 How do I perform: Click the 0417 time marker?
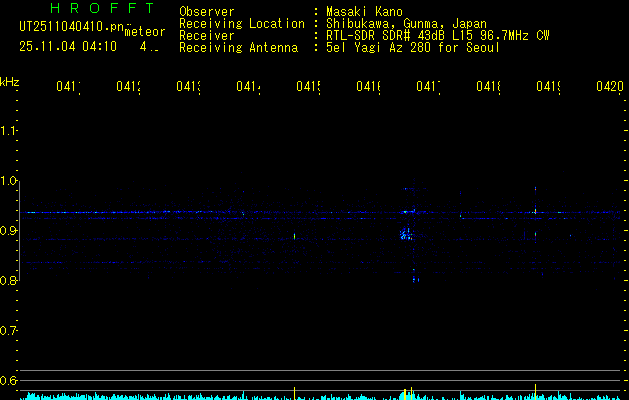click(x=428, y=86)
